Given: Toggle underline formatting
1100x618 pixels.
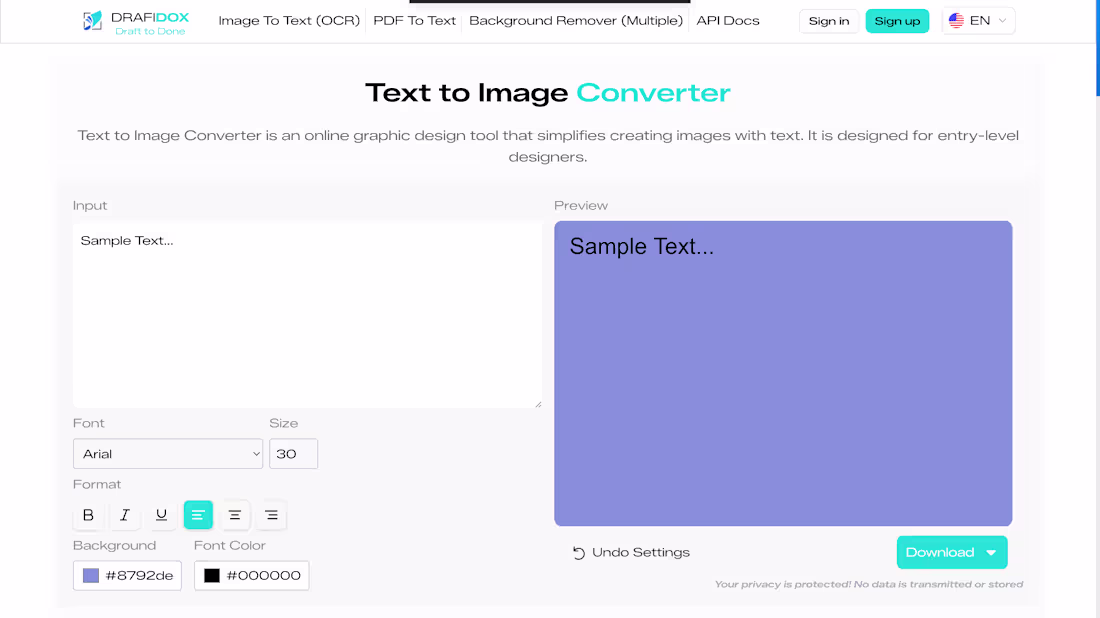Looking at the screenshot, I should (x=161, y=514).
